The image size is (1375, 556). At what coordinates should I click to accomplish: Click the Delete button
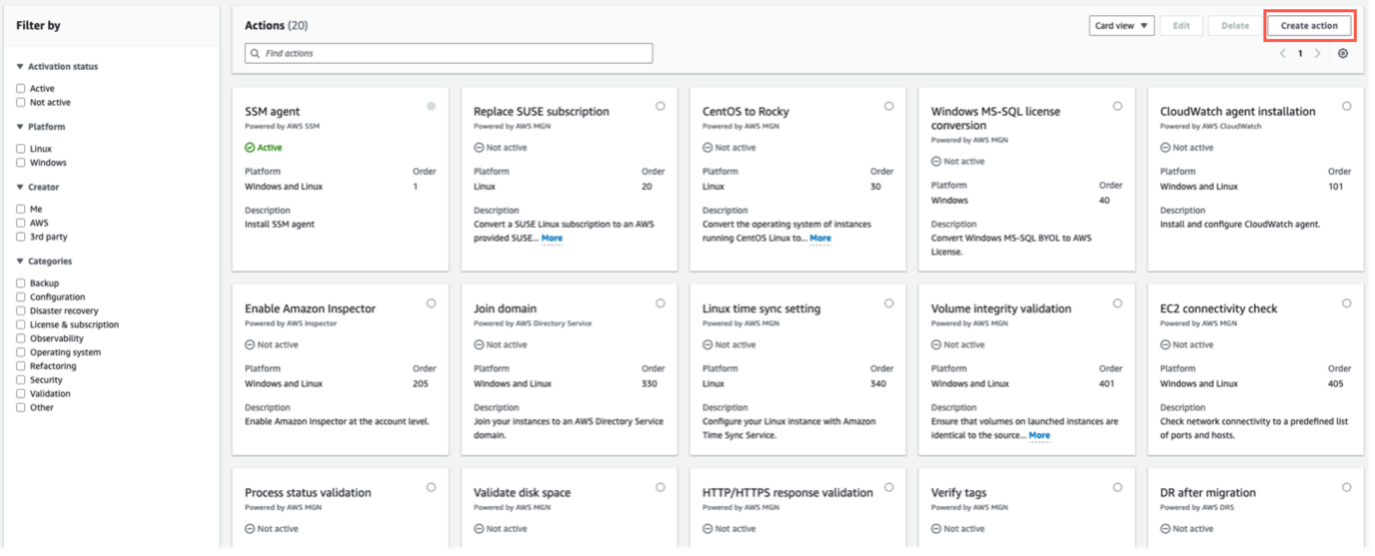[x=1235, y=26]
